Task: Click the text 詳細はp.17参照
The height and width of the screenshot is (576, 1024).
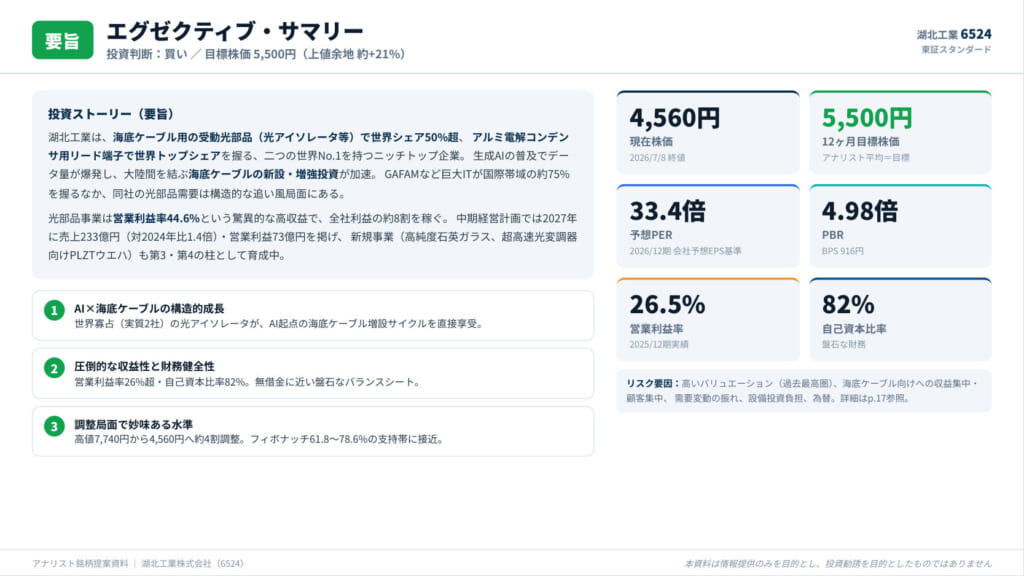Action: [x=872, y=398]
